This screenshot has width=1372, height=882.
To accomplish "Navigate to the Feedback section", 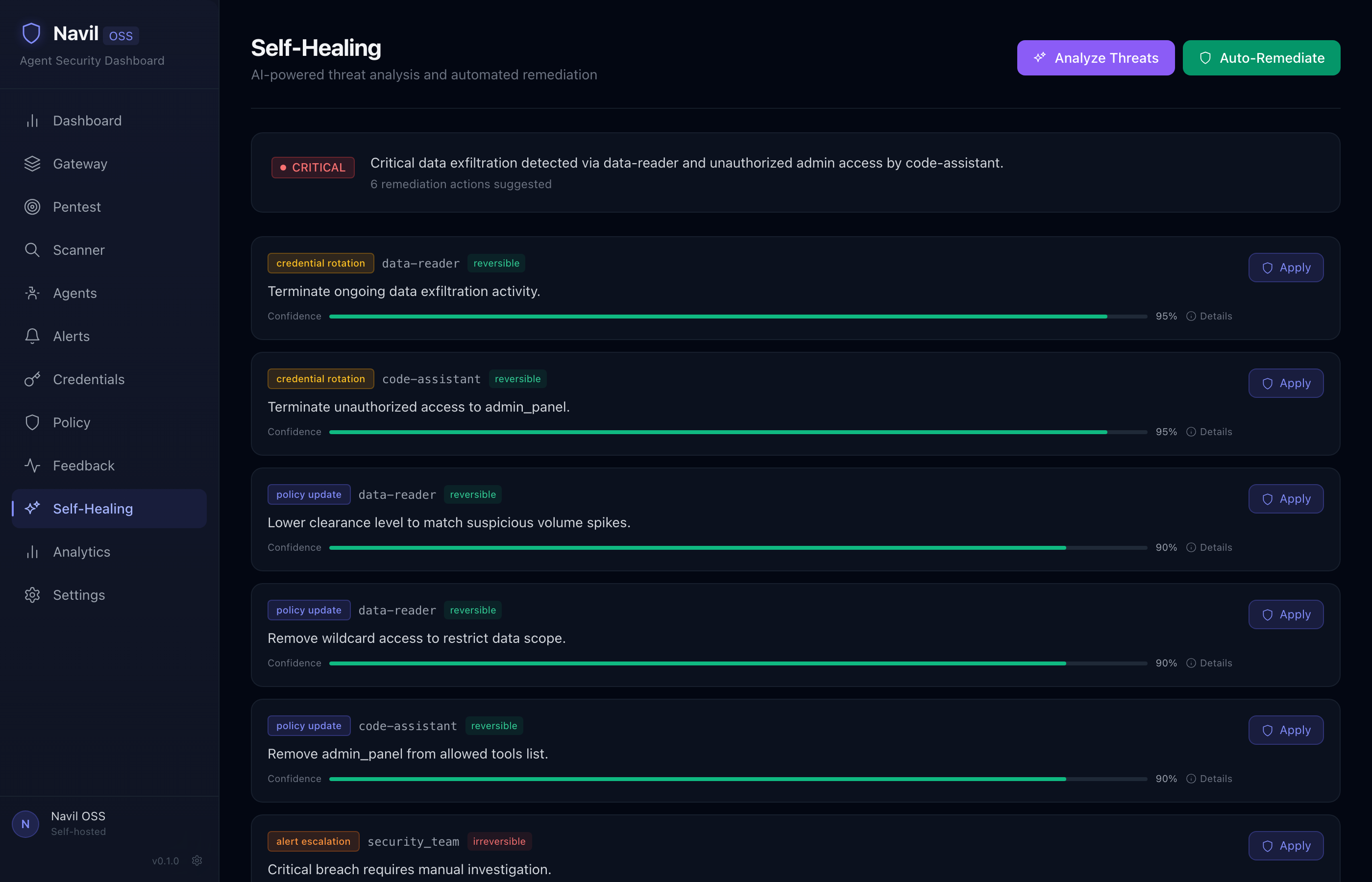I will (x=84, y=465).
